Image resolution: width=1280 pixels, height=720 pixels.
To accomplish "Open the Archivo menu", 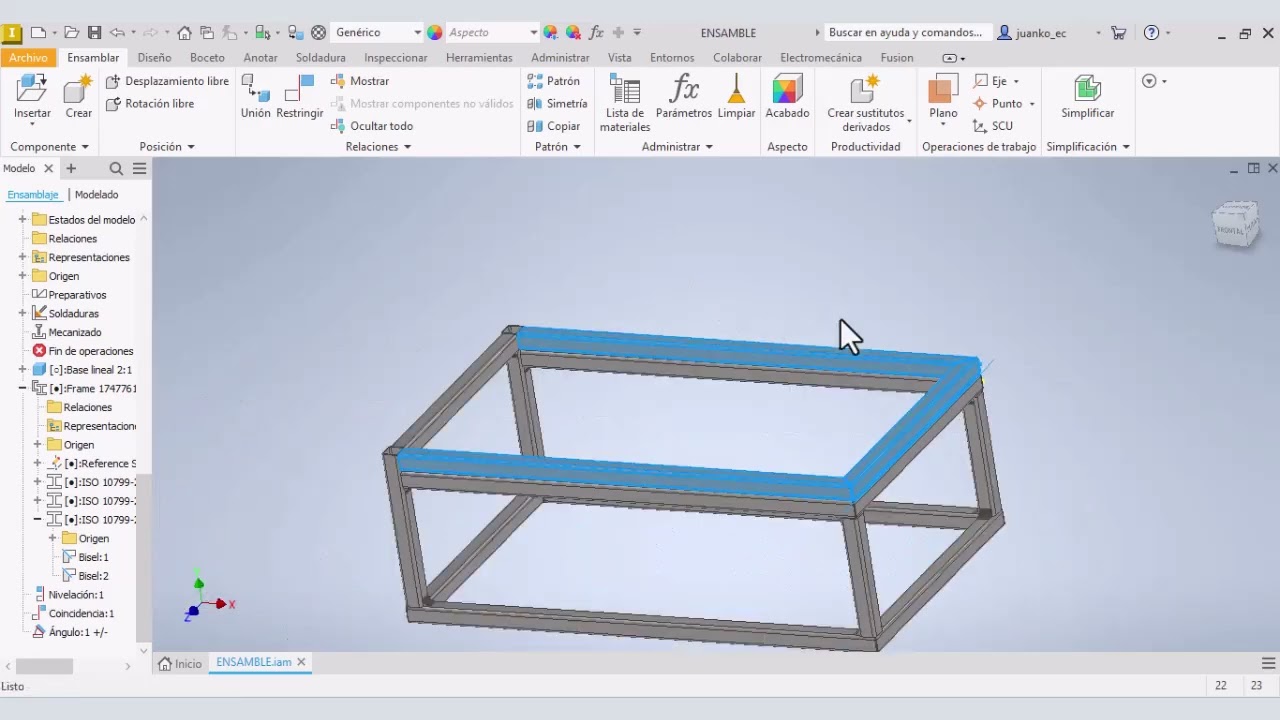I will [29, 58].
